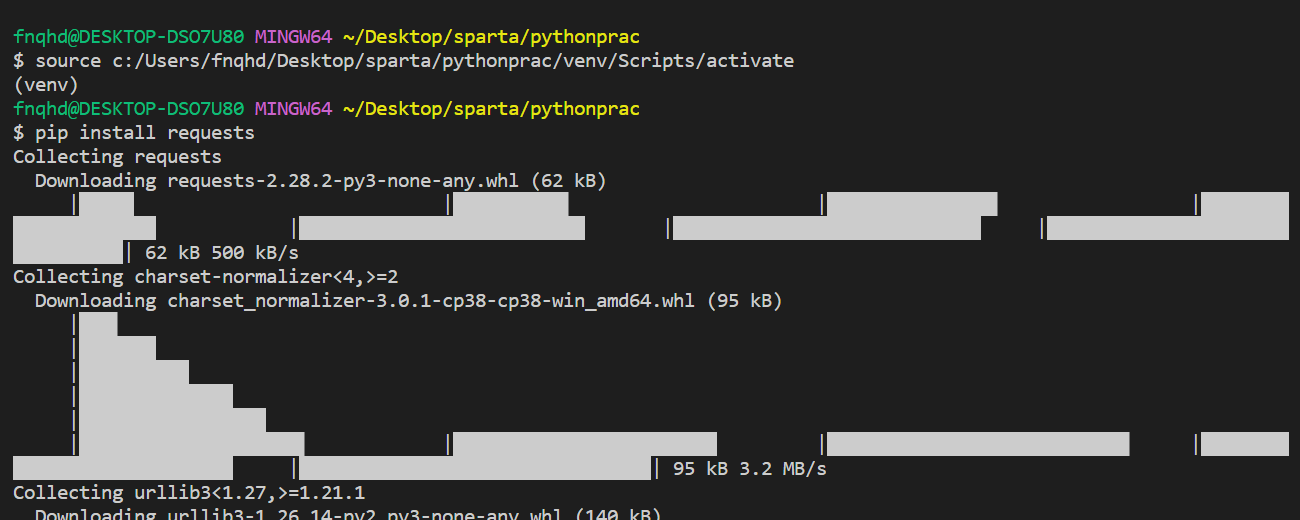Click the urllib3-1.26.14 wheel download line
This screenshot has height=520, width=1300.
coord(348,513)
